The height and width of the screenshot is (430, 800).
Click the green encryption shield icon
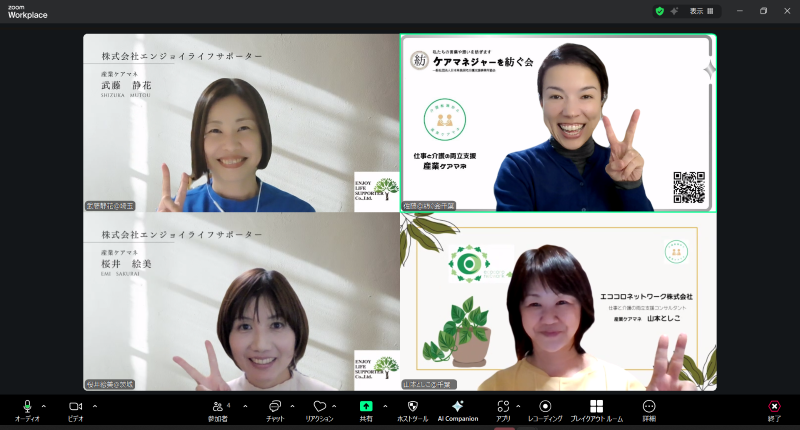[x=660, y=11]
